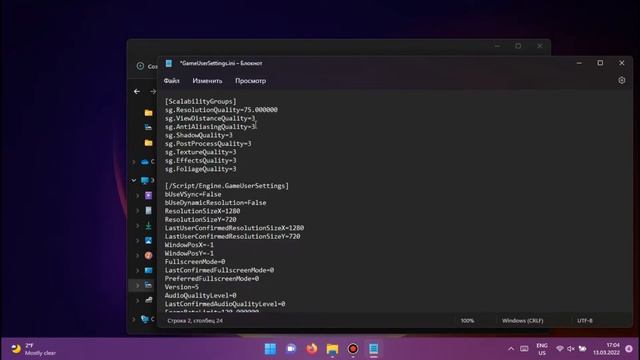The height and width of the screenshot is (360, 640).
Task: Click the Notepad app icon in title bar
Action: 169,63
